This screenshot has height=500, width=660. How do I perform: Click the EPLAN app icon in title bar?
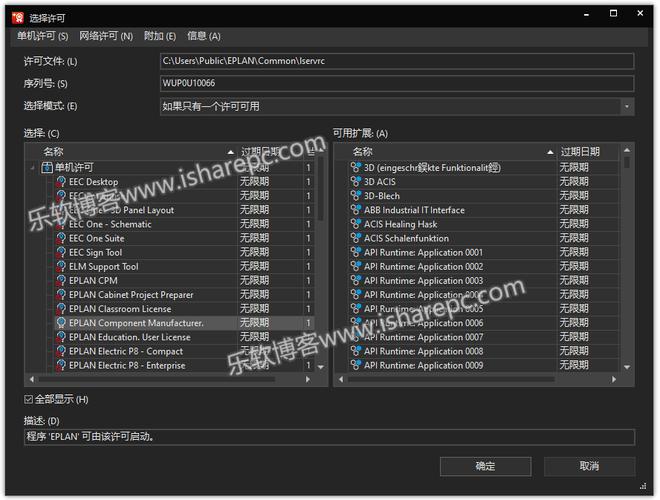(x=18, y=18)
